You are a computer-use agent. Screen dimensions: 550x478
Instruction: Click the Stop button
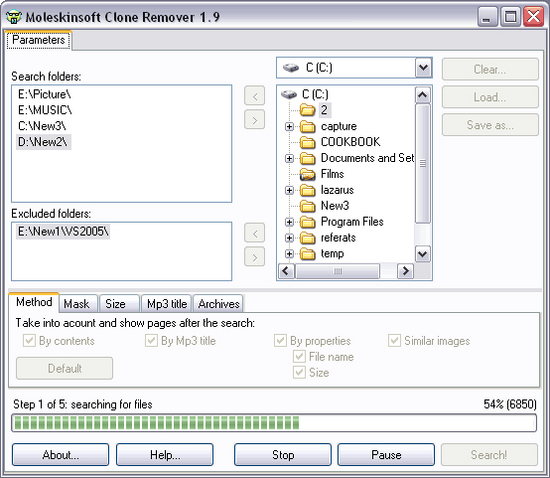[x=283, y=455]
